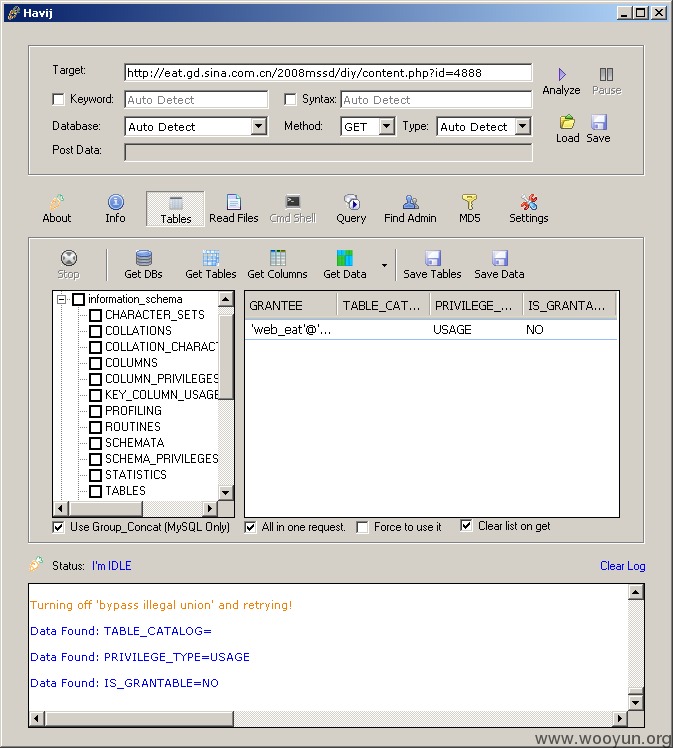Viewport: 673px width, 748px height.
Task: Click Clear Log link
Action: (622, 566)
